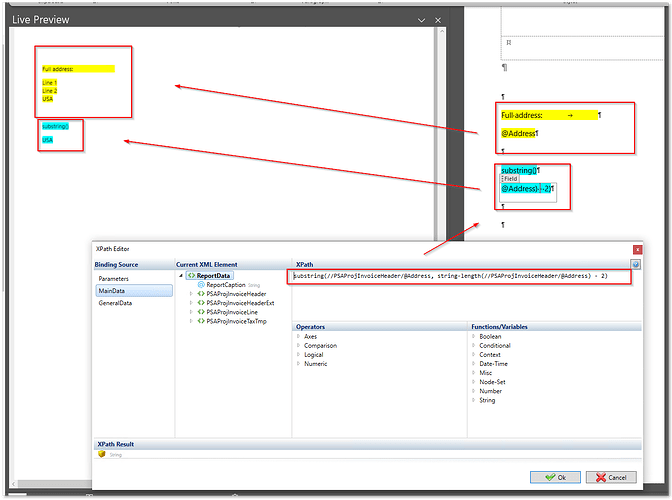
Task: Expand Axes operators group
Action: pos(298,336)
